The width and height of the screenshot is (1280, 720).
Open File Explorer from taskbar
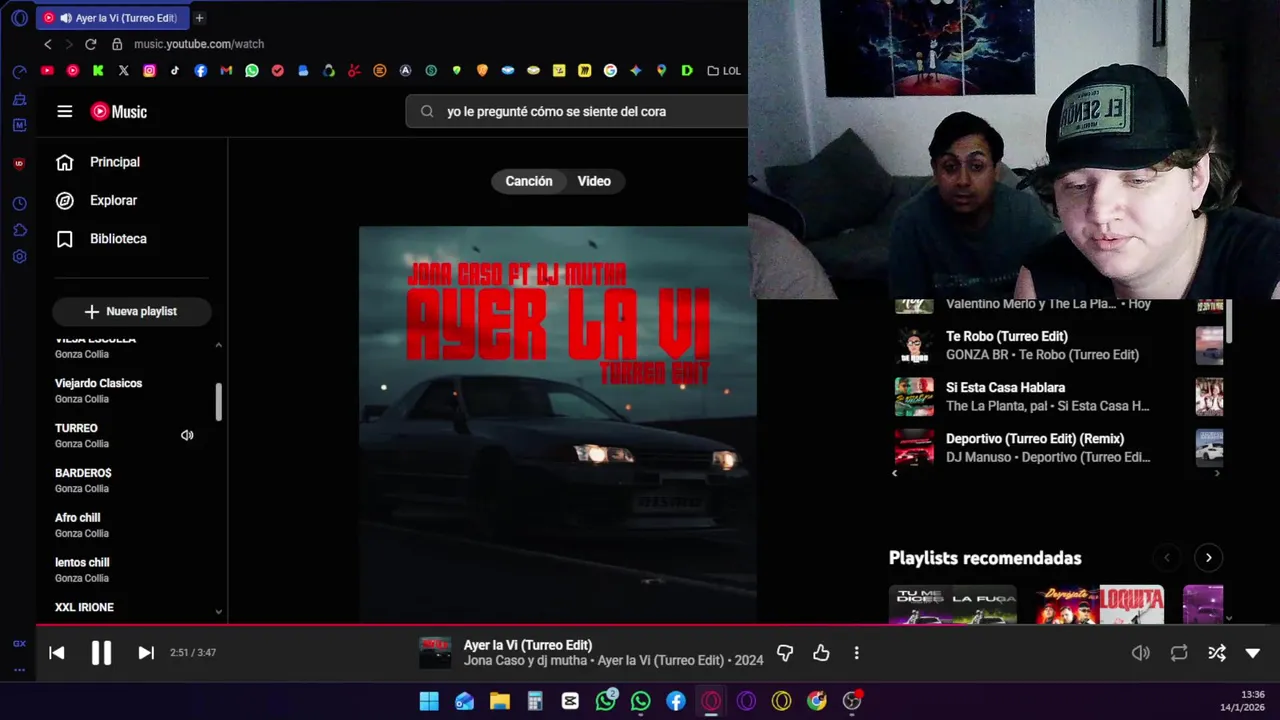point(500,701)
